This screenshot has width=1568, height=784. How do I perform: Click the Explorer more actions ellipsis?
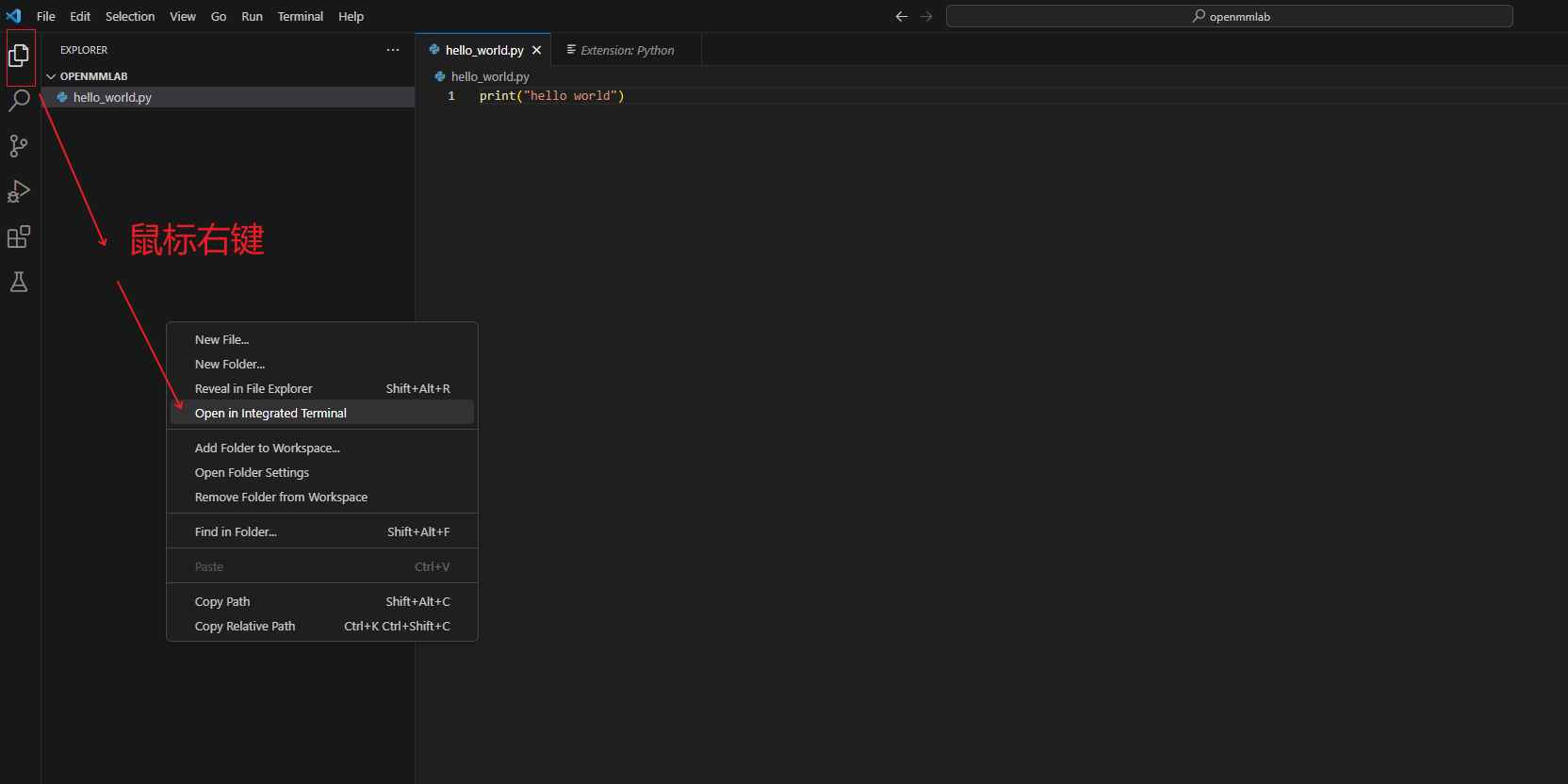pyautogui.click(x=393, y=50)
